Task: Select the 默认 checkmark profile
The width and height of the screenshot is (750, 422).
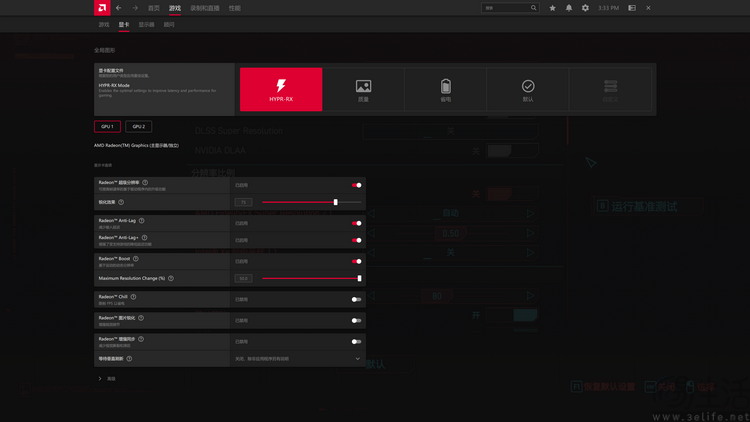Action: (528, 89)
